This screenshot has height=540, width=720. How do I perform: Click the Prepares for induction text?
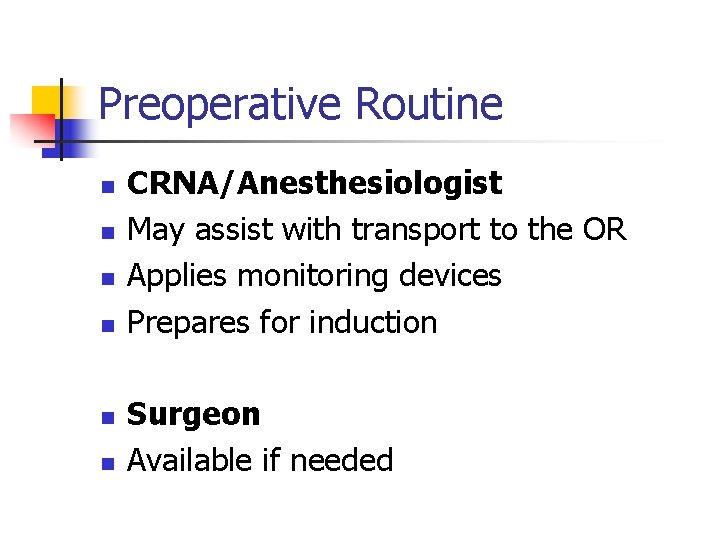pyautogui.click(x=282, y=322)
